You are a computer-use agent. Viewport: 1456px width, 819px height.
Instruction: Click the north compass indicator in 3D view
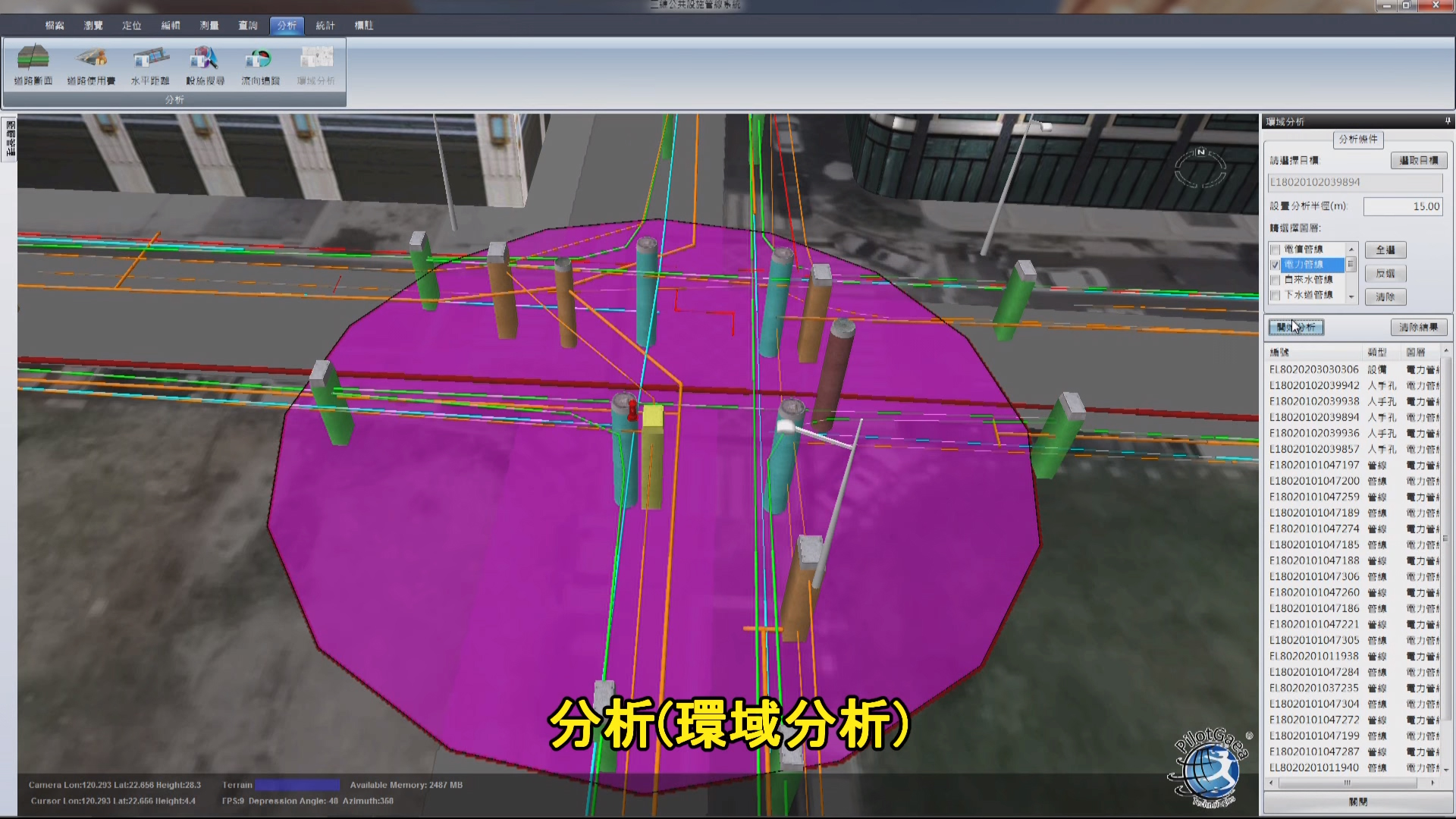pyautogui.click(x=1200, y=168)
